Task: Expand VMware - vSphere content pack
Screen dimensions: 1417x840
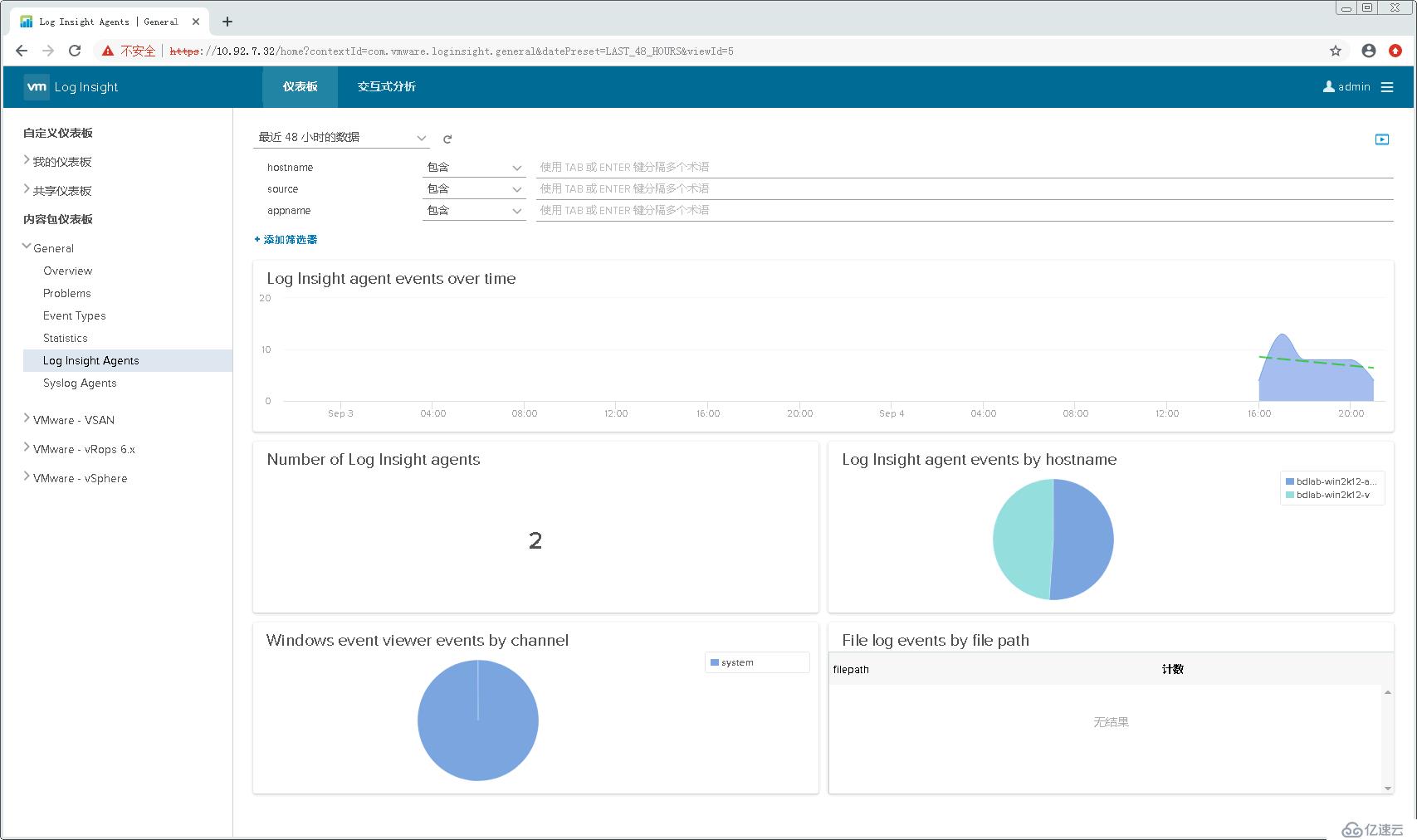Action: click(x=27, y=476)
